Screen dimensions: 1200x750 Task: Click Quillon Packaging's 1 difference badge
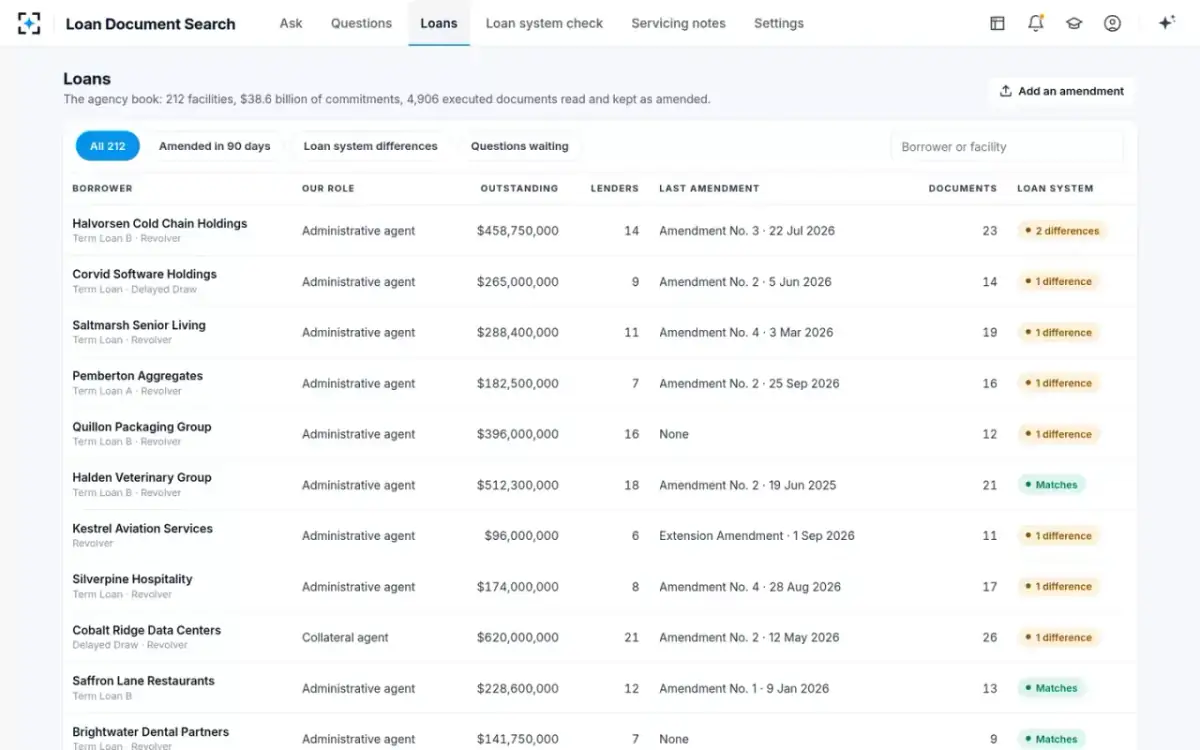1059,434
